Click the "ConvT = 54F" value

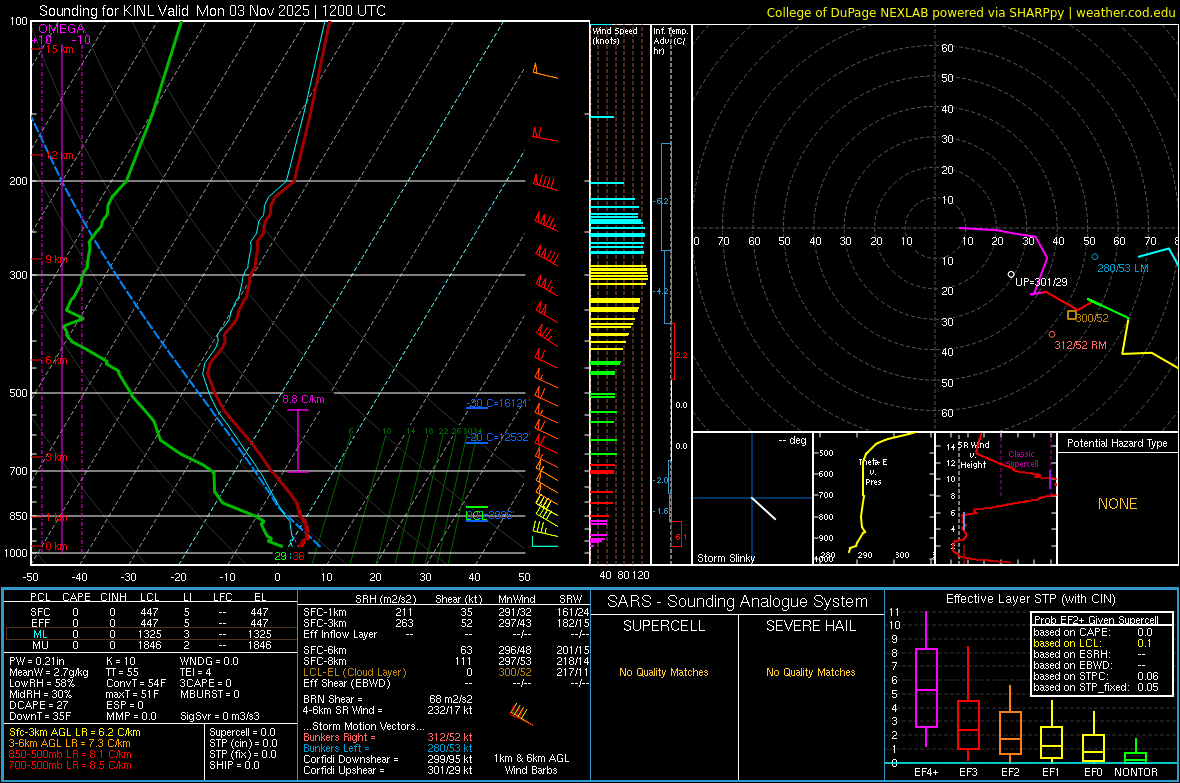click(x=135, y=683)
